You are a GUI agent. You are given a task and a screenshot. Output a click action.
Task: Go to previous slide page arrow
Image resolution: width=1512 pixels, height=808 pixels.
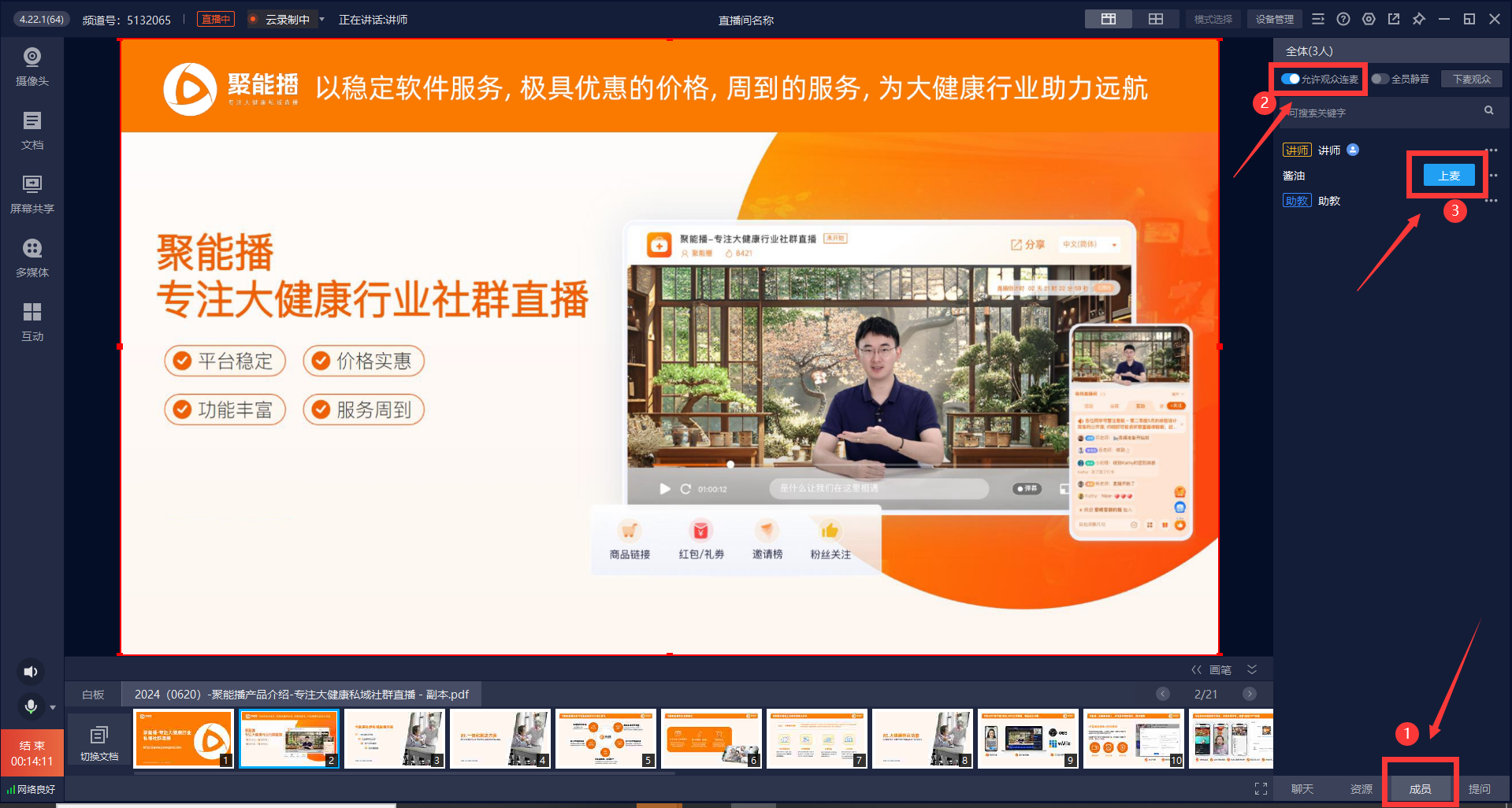(x=1163, y=694)
